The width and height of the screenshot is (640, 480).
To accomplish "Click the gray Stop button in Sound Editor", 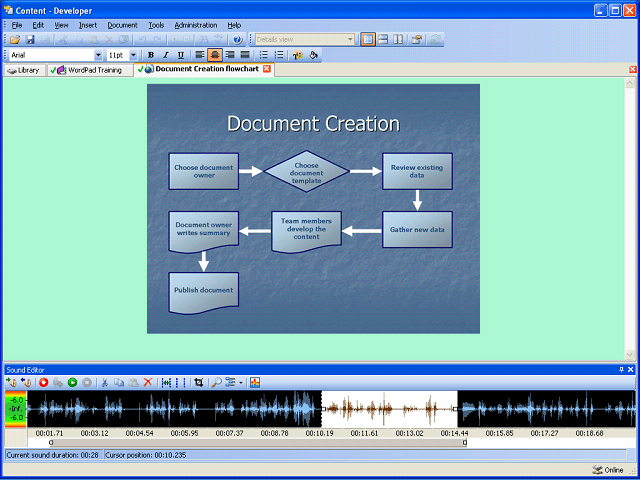I will click(x=87, y=382).
